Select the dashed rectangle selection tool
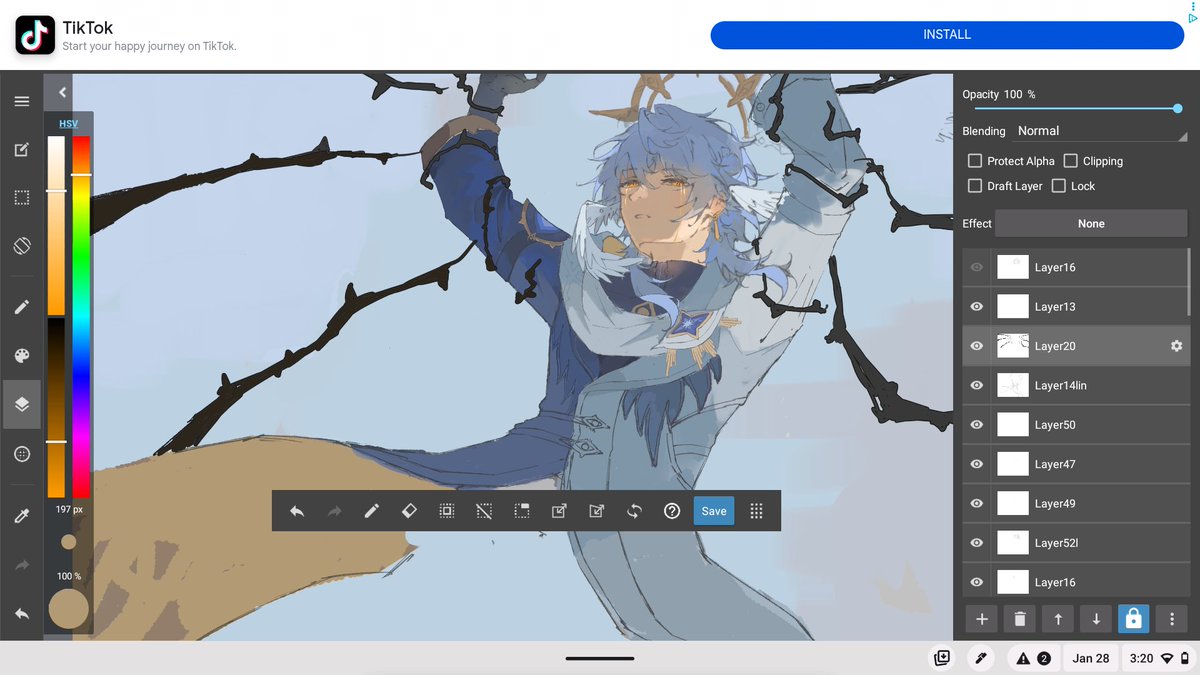1200x675 pixels. click(x=22, y=198)
